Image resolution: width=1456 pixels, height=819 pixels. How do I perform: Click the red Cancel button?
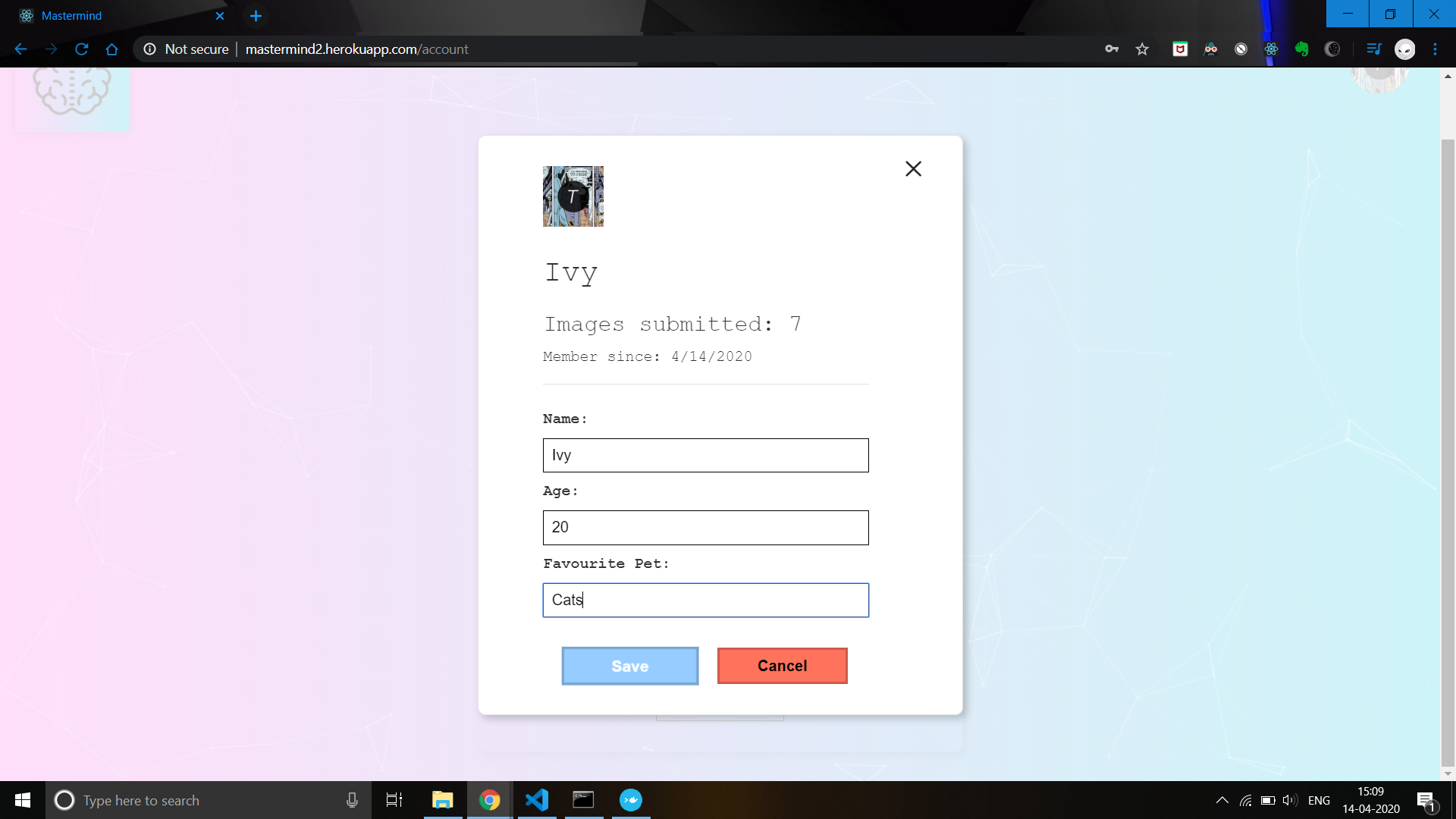click(782, 666)
